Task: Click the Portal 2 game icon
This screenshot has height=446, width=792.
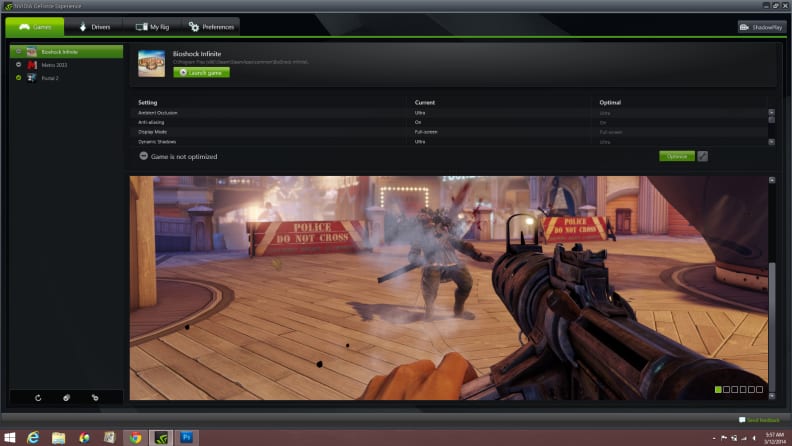Action: point(32,78)
